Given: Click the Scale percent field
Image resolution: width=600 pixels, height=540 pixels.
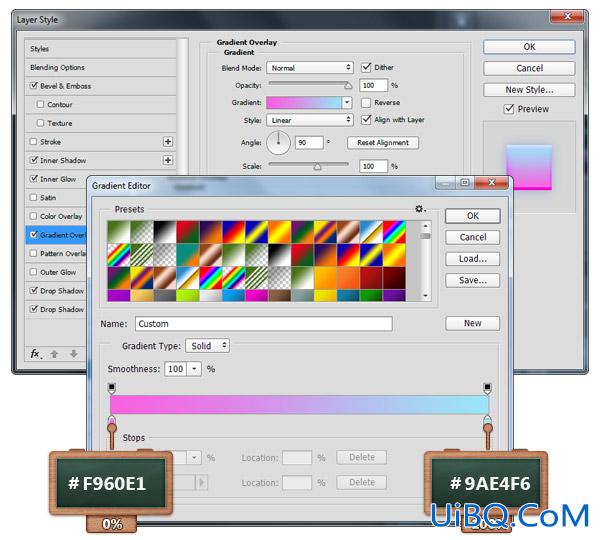Looking at the screenshot, I should coord(373,166).
